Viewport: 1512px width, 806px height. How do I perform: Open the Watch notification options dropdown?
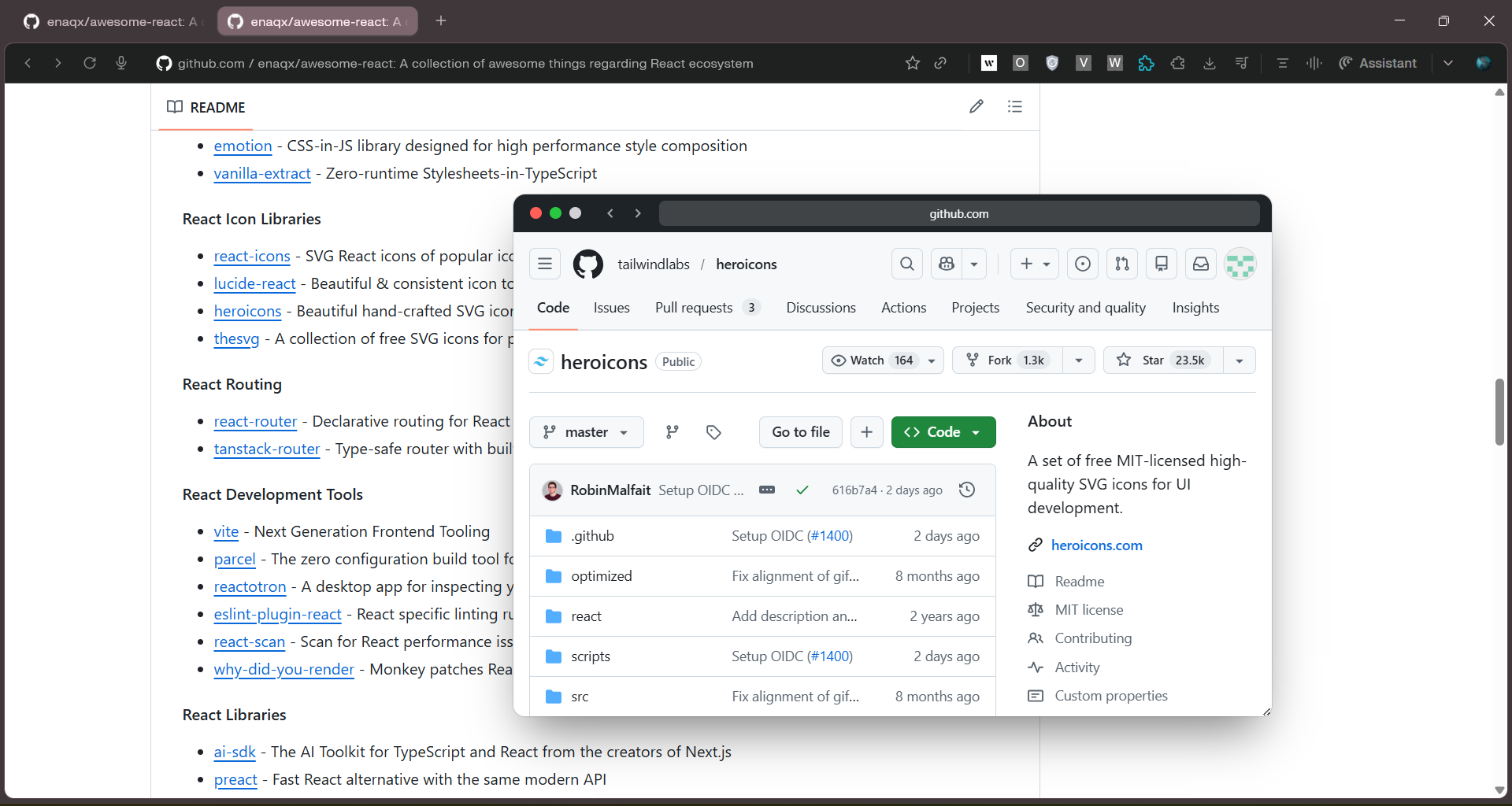point(932,360)
